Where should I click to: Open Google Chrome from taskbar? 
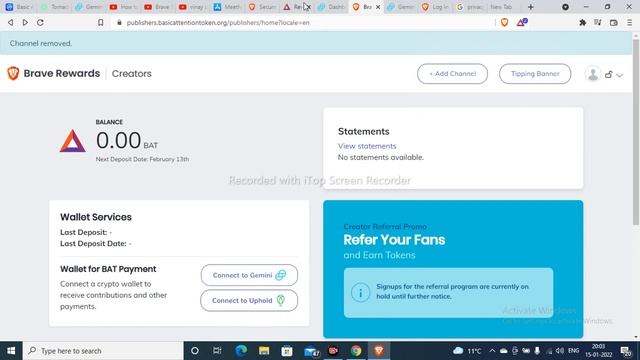coord(356,351)
